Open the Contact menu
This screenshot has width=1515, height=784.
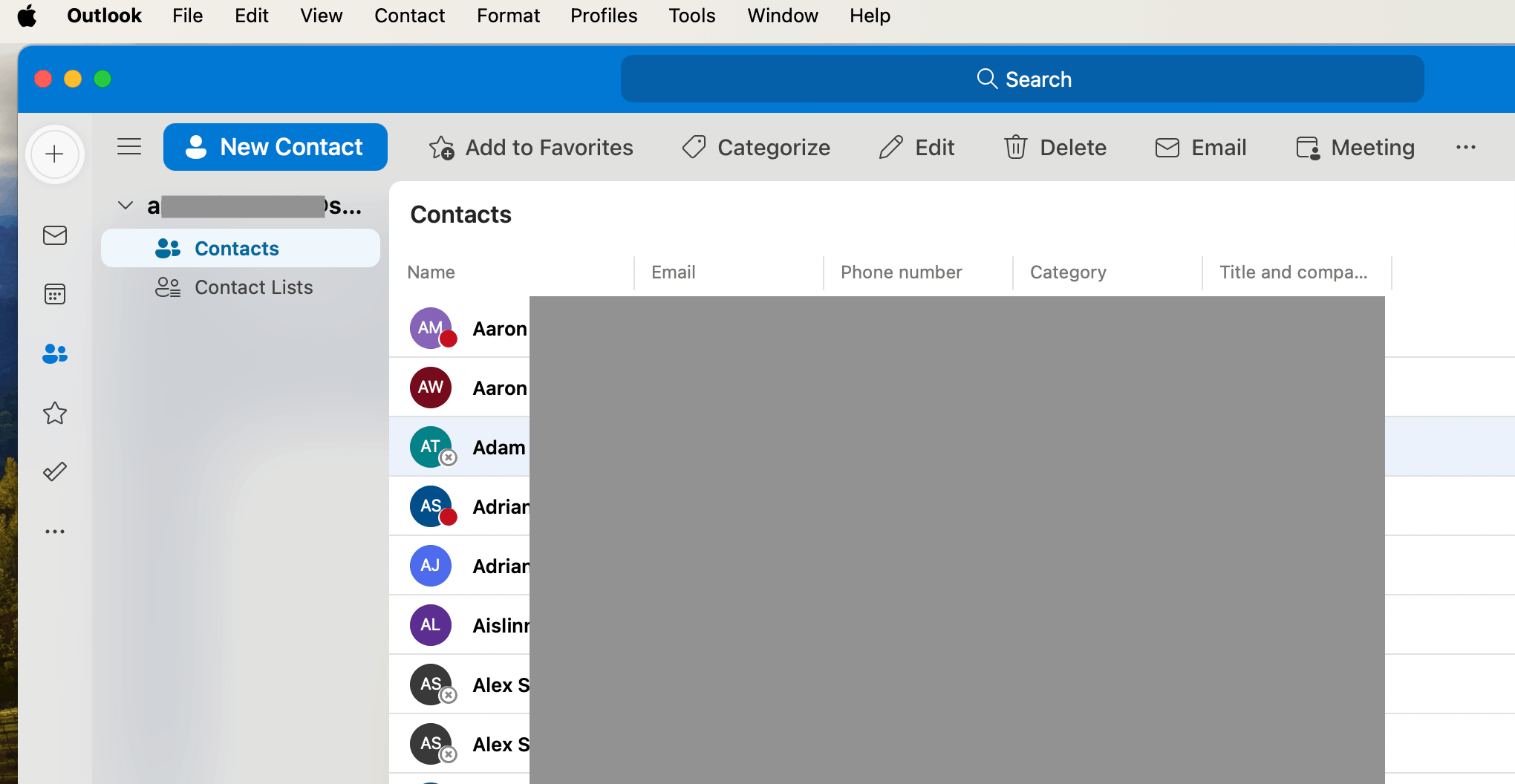pyautogui.click(x=409, y=16)
